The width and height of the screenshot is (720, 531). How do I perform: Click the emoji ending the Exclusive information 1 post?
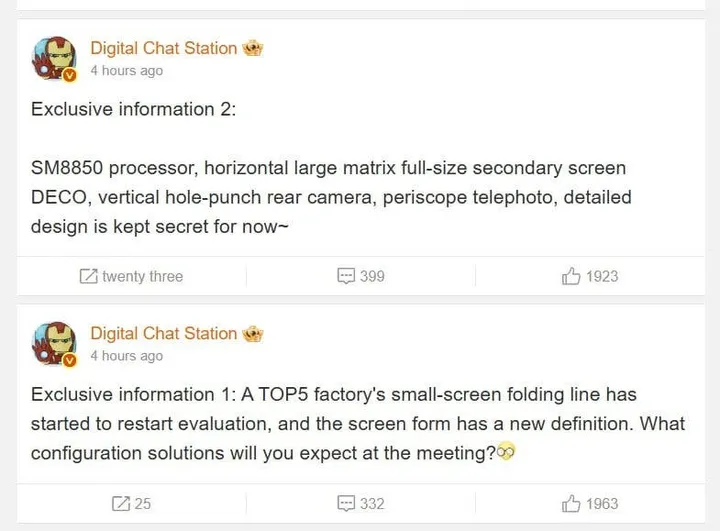[506, 453]
